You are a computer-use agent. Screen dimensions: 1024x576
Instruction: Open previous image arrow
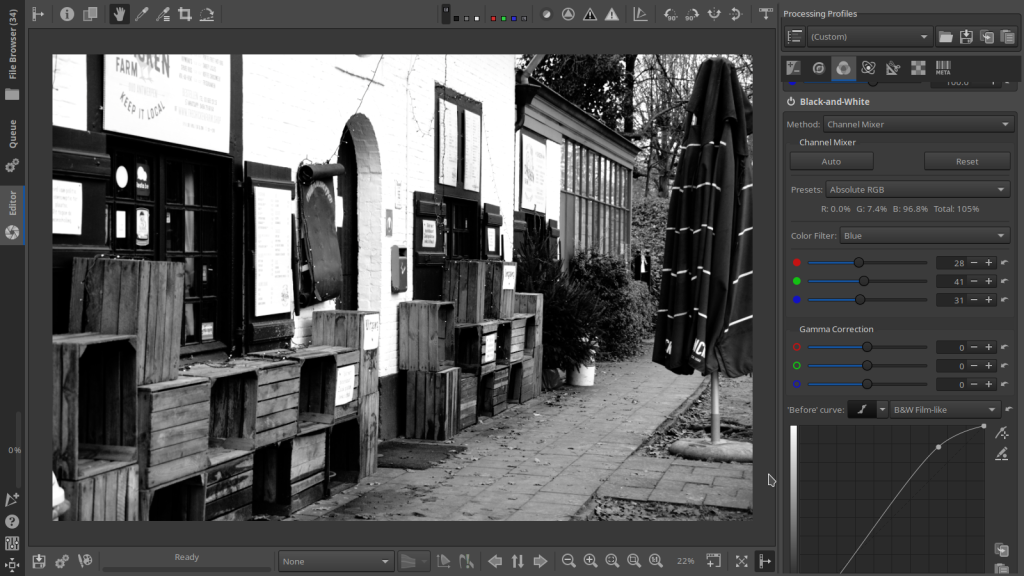495,561
